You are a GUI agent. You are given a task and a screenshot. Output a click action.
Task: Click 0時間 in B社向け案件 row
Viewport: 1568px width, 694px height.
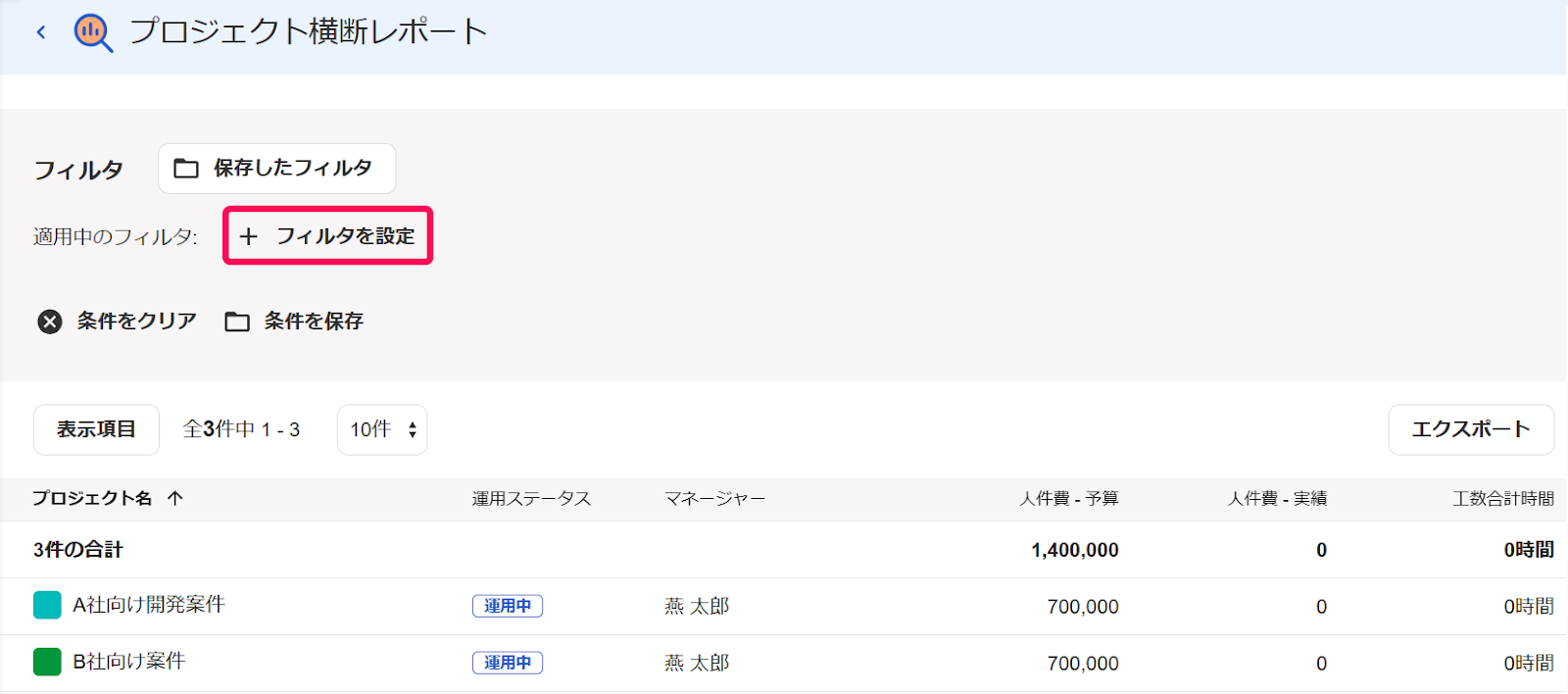pos(1529,664)
